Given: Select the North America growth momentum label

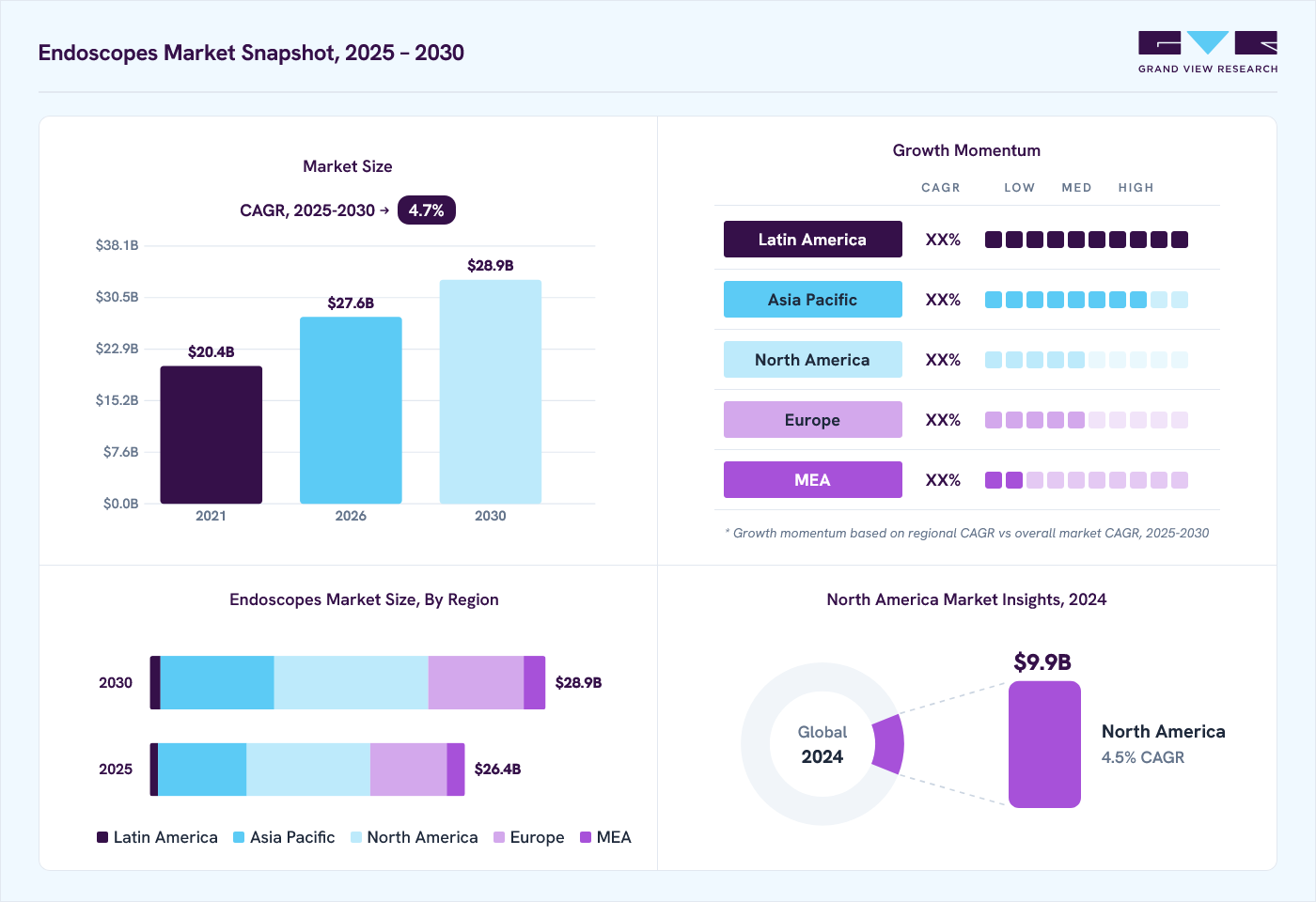Looking at the screenshot, I should click(813, 360).
